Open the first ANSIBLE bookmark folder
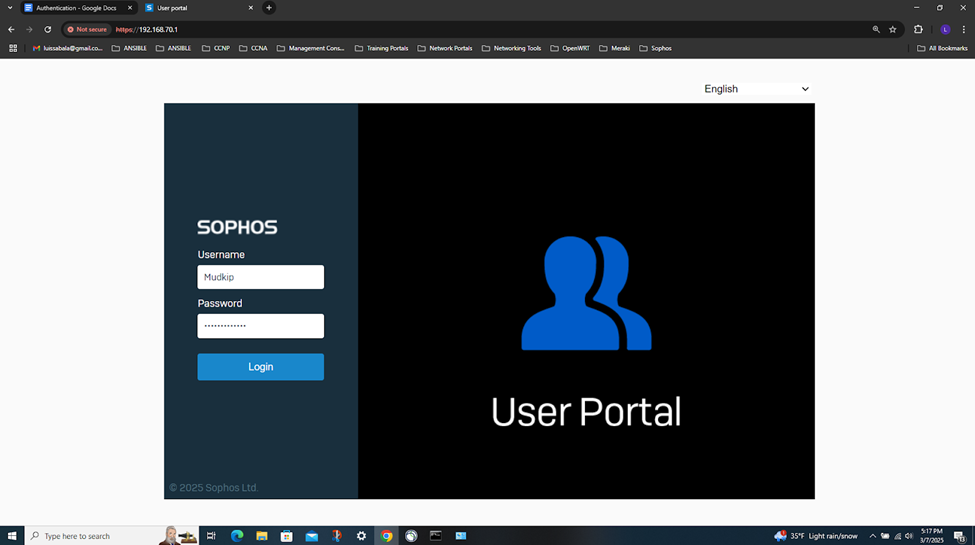 129,48
